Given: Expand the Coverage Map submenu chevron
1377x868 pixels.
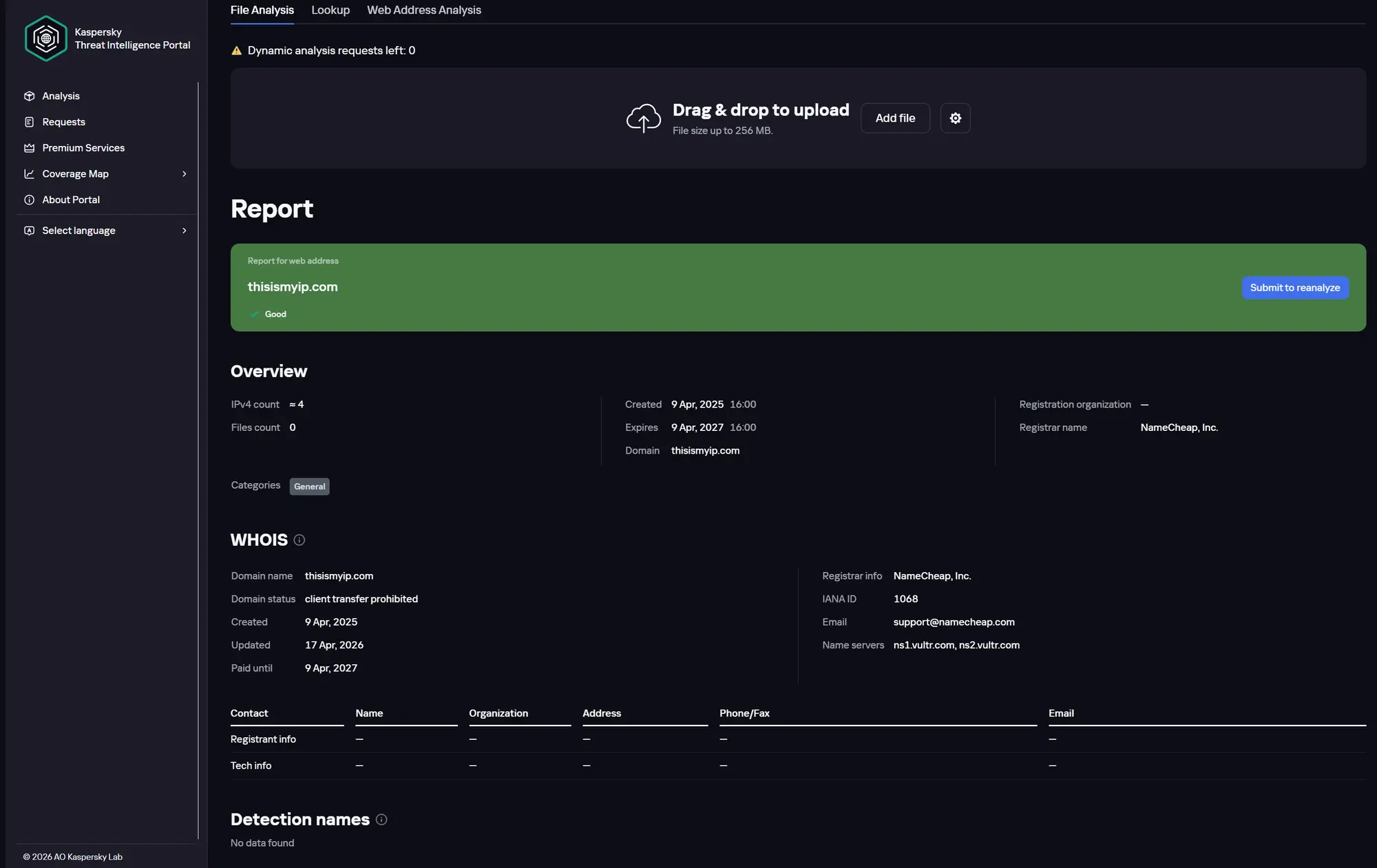Looking at the screenshot, I should [x=185, y=174].
